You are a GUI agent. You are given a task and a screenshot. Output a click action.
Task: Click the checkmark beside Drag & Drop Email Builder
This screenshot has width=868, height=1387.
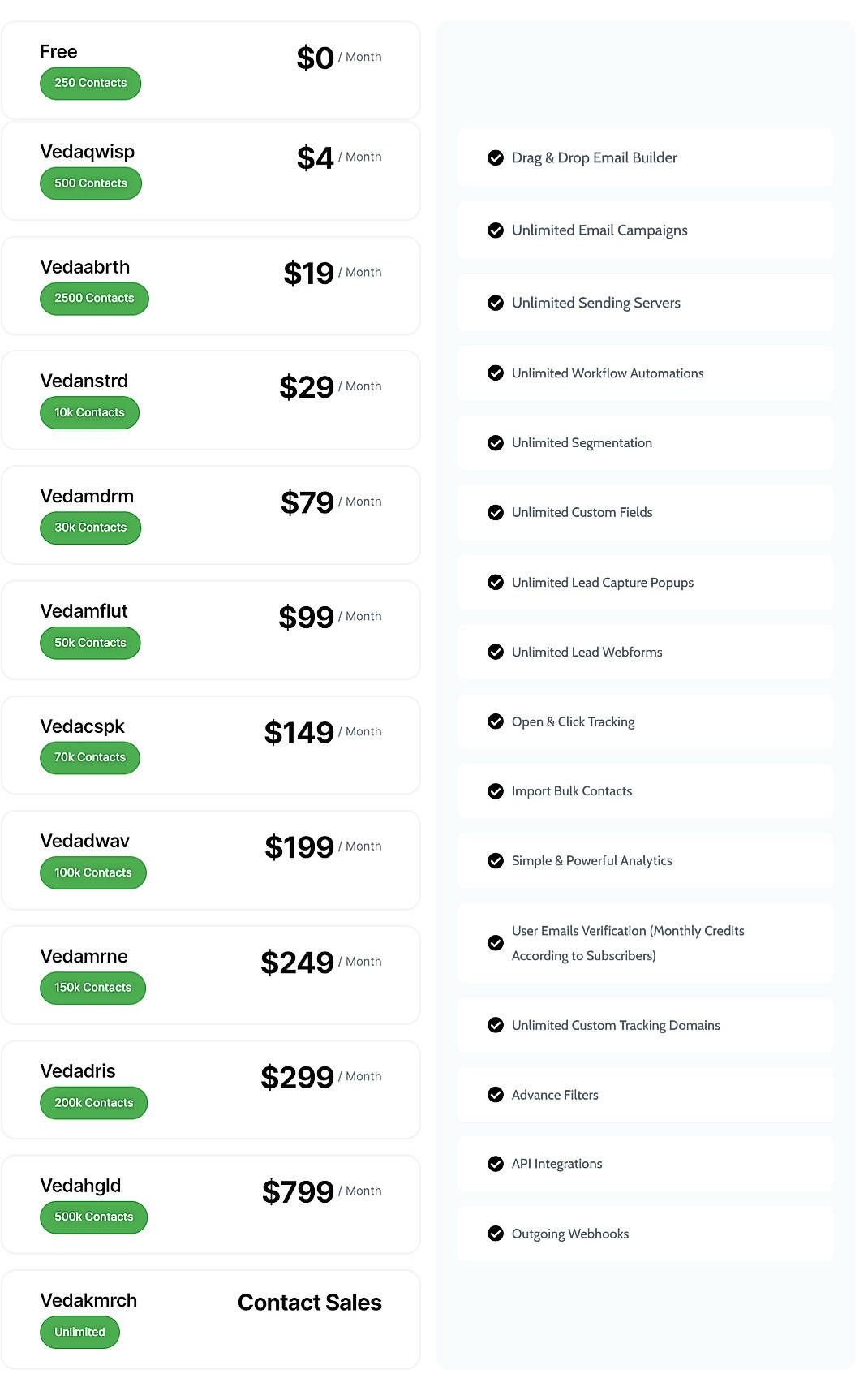495,157
